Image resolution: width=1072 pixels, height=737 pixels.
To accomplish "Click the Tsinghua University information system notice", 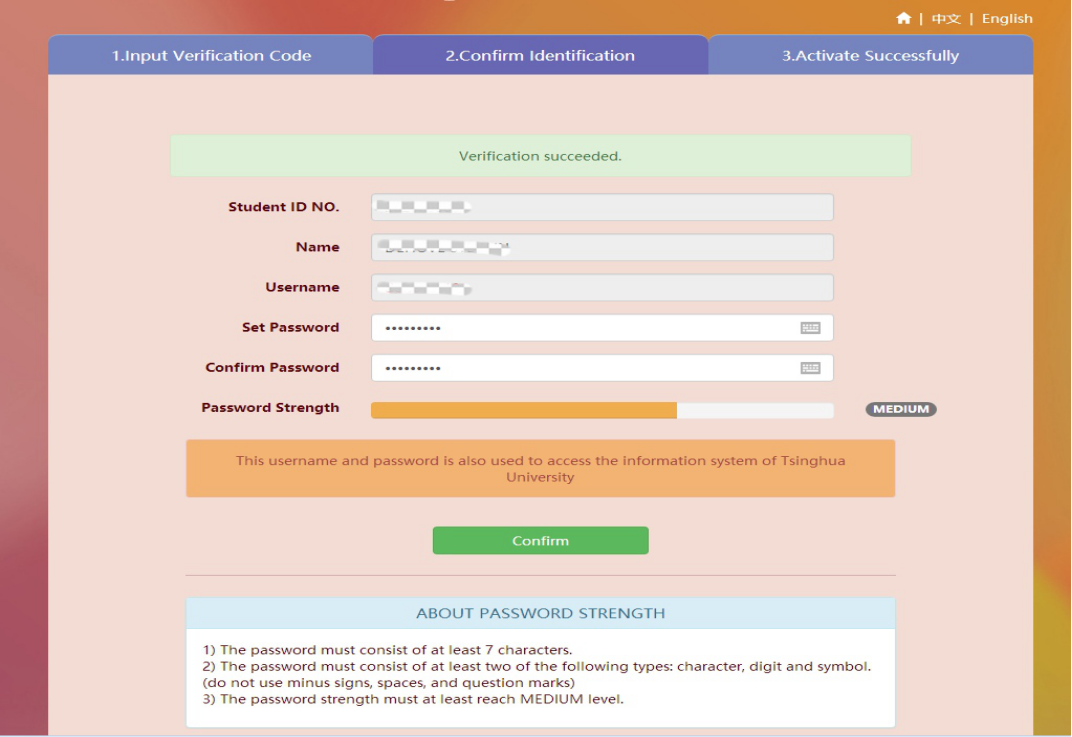I will coord(540,468).
